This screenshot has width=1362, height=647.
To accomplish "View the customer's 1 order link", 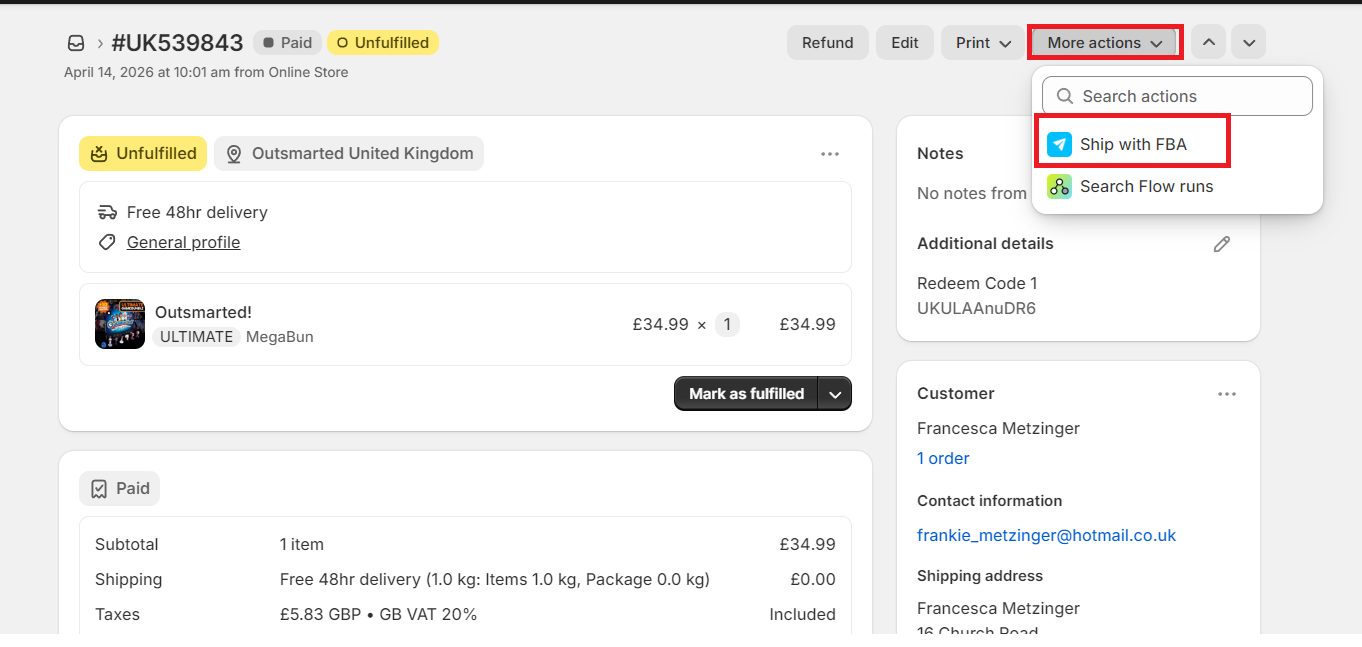I will [943, 458].
